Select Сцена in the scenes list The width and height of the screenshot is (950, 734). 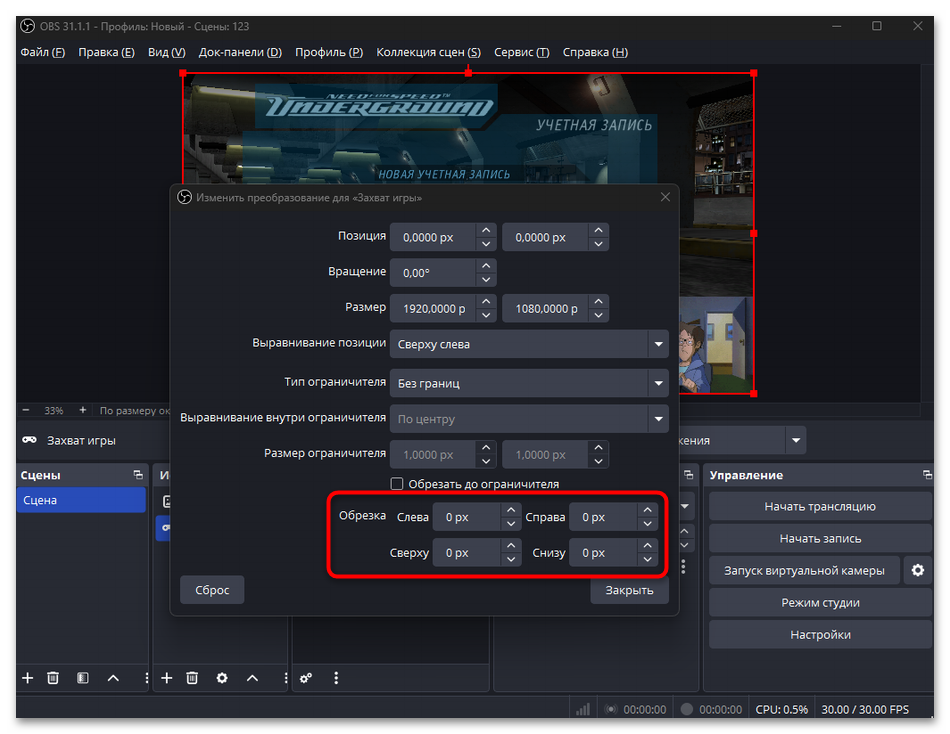(x=81, y=500)
